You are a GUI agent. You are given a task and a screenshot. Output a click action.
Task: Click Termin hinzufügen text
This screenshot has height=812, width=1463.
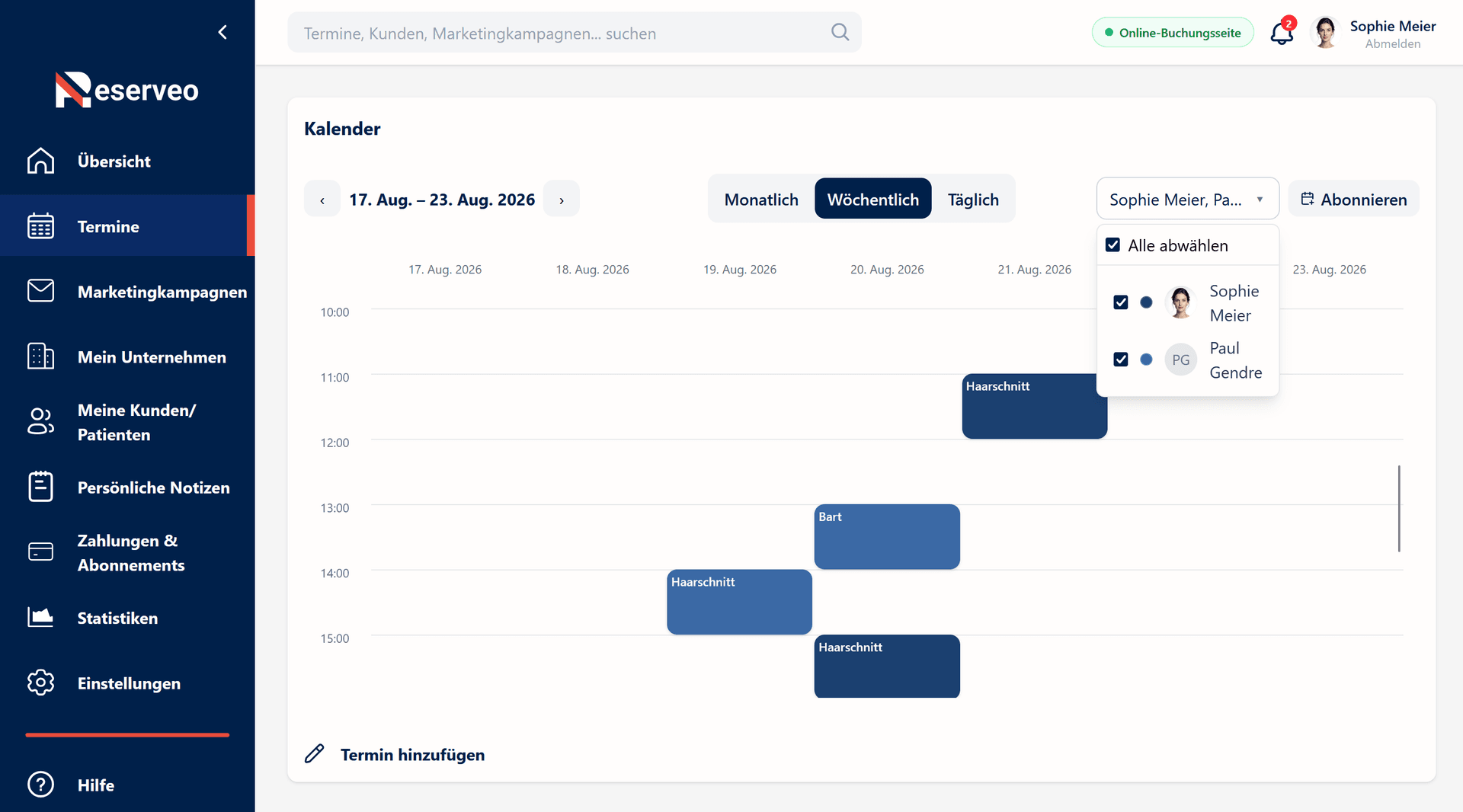click(412, 755)
